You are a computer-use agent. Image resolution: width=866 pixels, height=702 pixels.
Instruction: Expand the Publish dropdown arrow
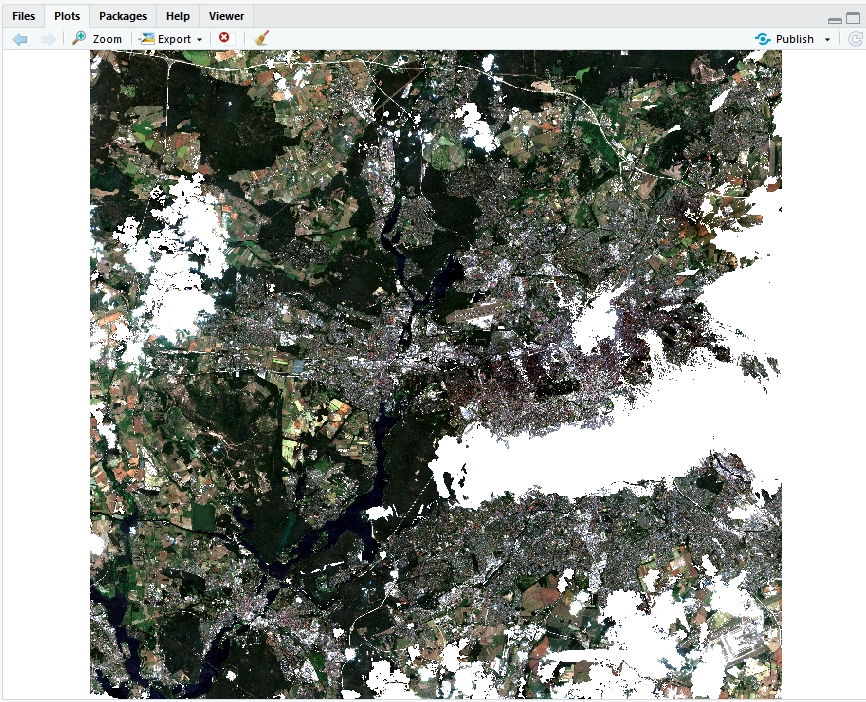click(827, 40)
